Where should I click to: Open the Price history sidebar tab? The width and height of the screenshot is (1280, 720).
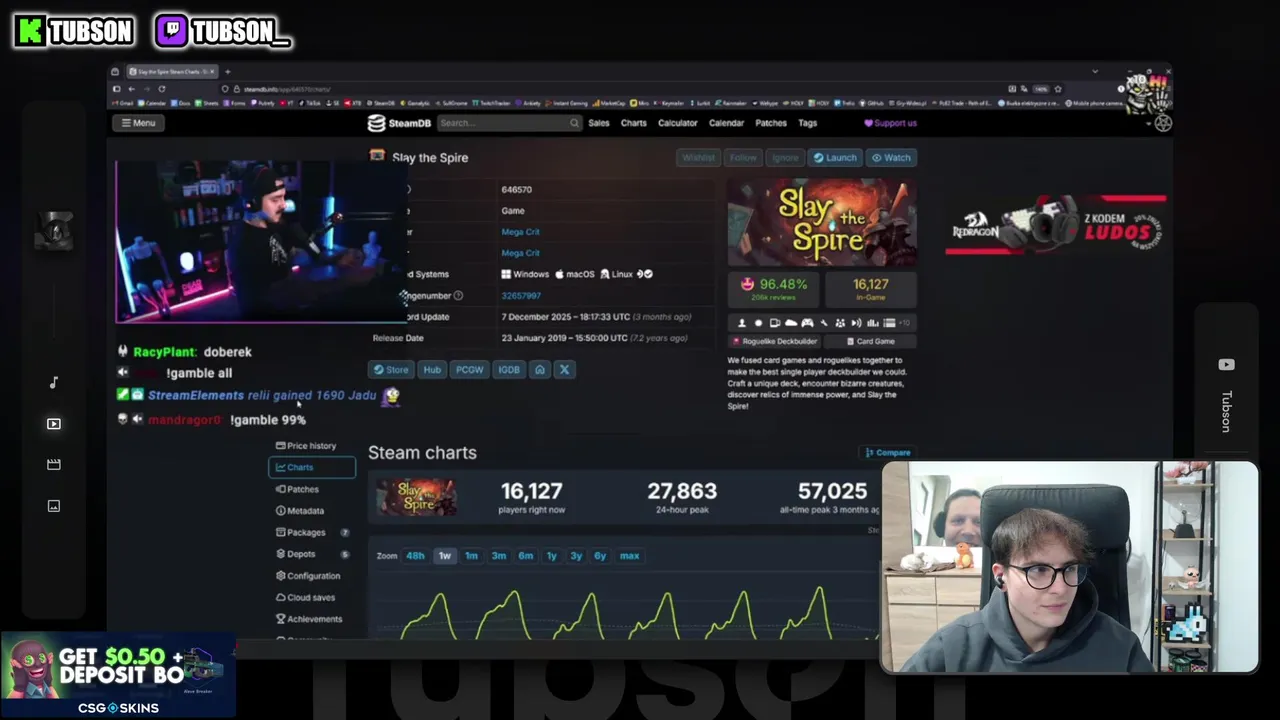[x=311, y=446]
